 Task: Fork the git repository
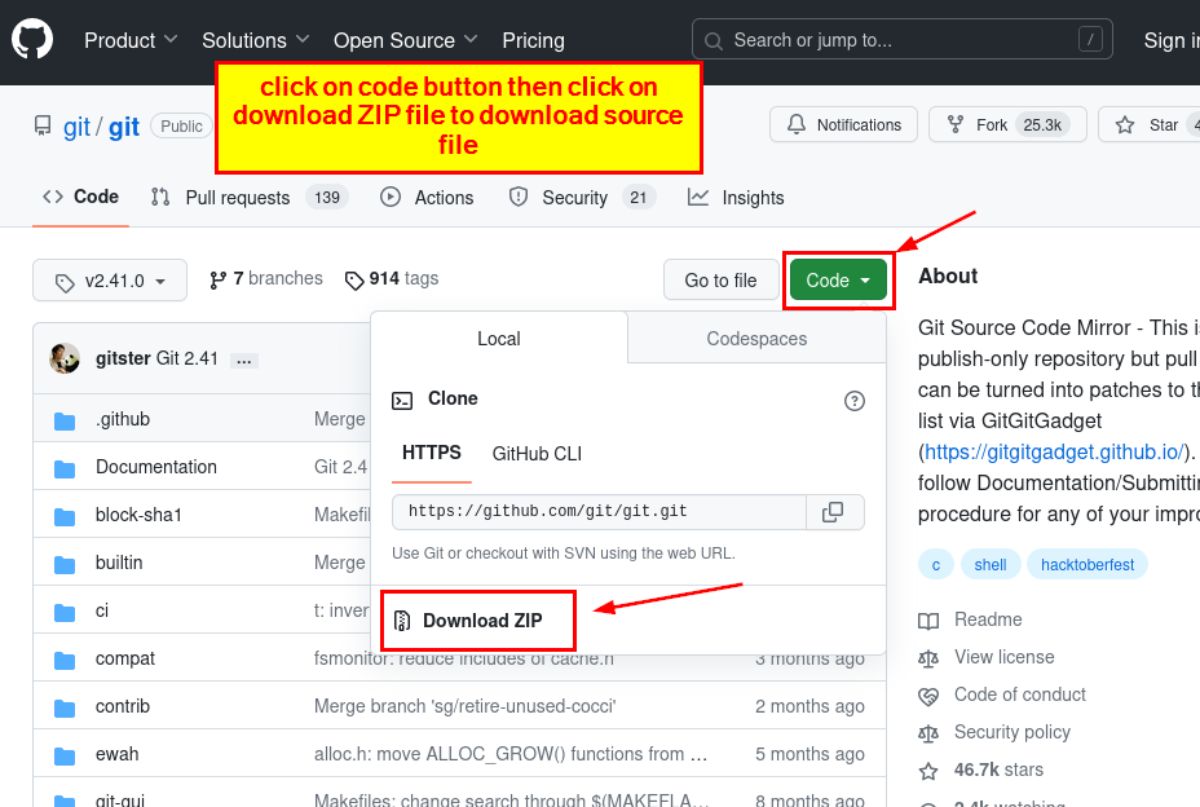[x=1005, y=125]
